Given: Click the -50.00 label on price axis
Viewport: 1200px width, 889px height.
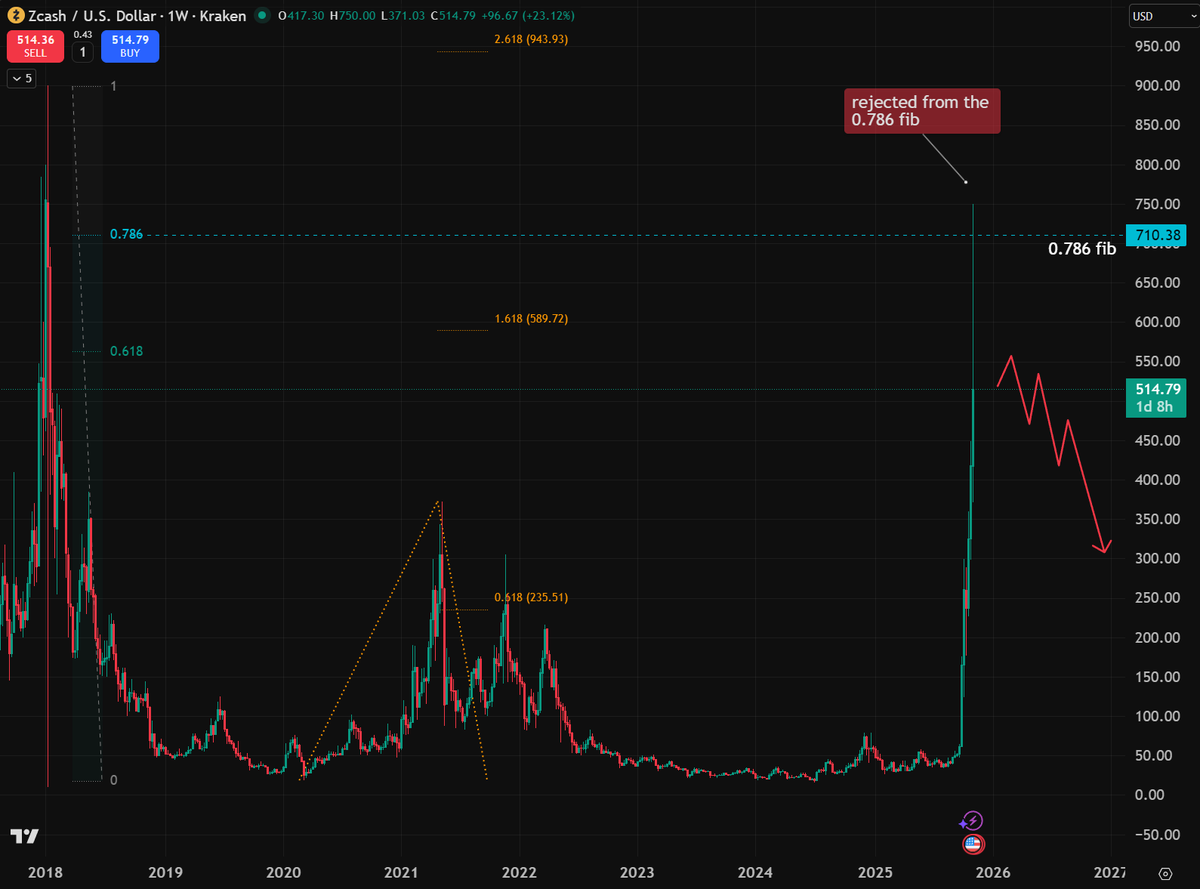Looking at the screenshot, I should 1157,833.
